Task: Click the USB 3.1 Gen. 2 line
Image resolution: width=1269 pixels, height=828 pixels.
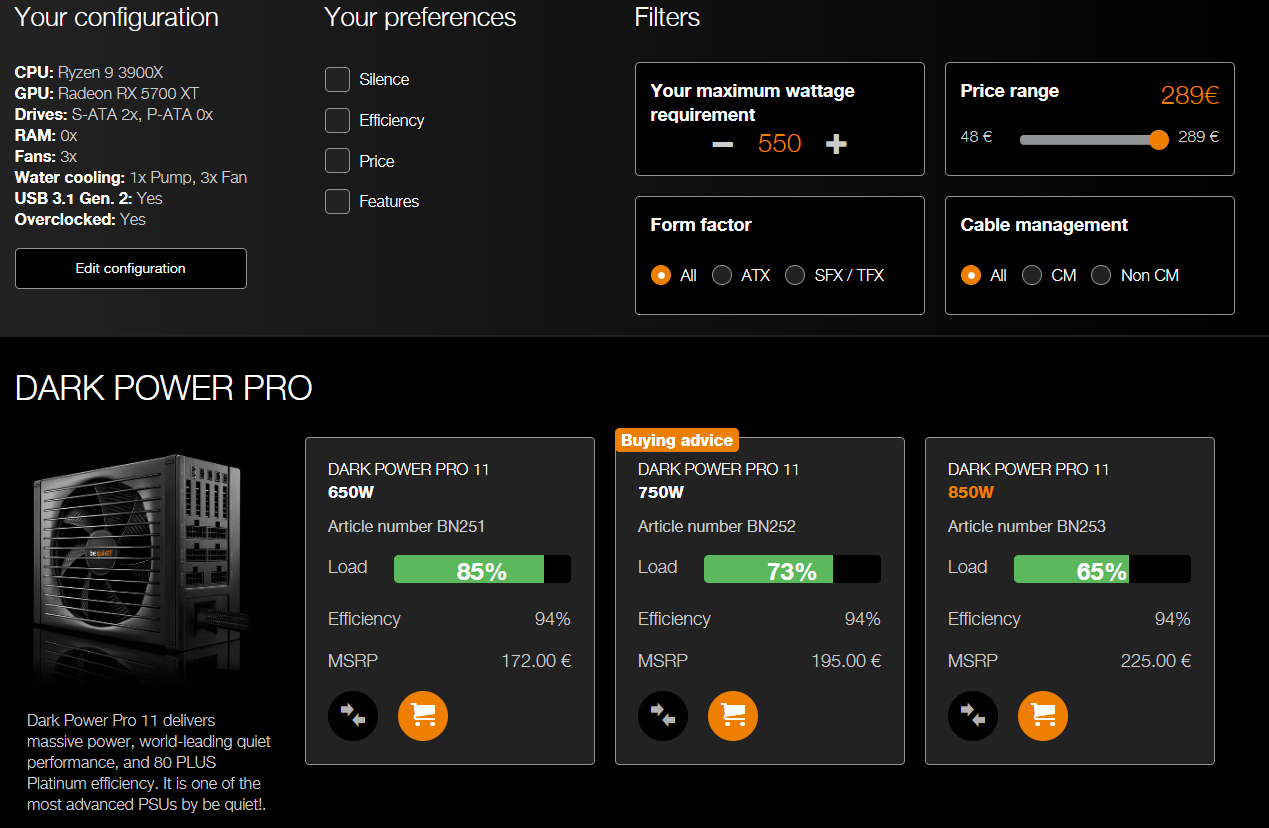Action: pos(89,198)
